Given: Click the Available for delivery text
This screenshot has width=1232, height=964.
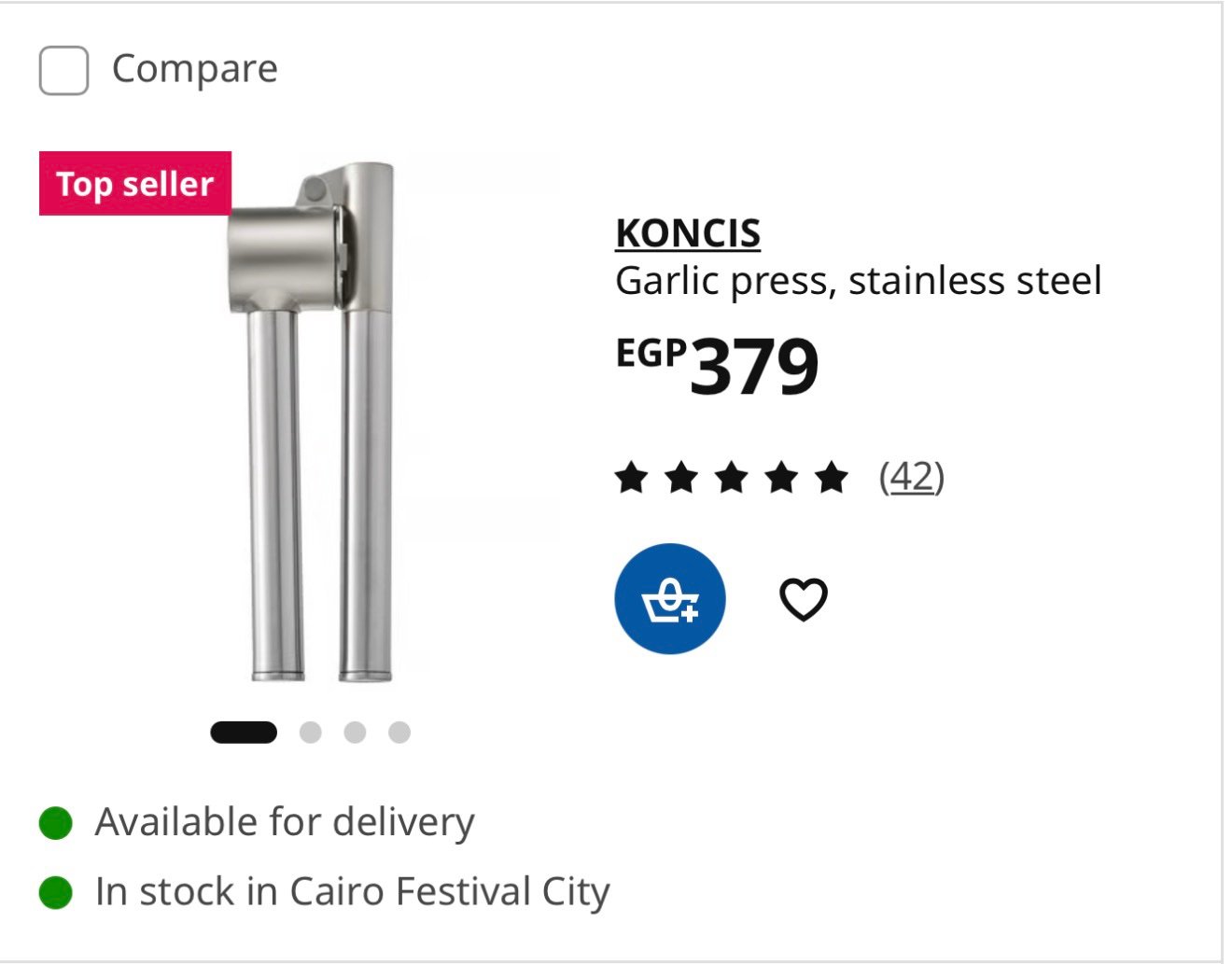Looking at the screenshot, I should [285, 823].
